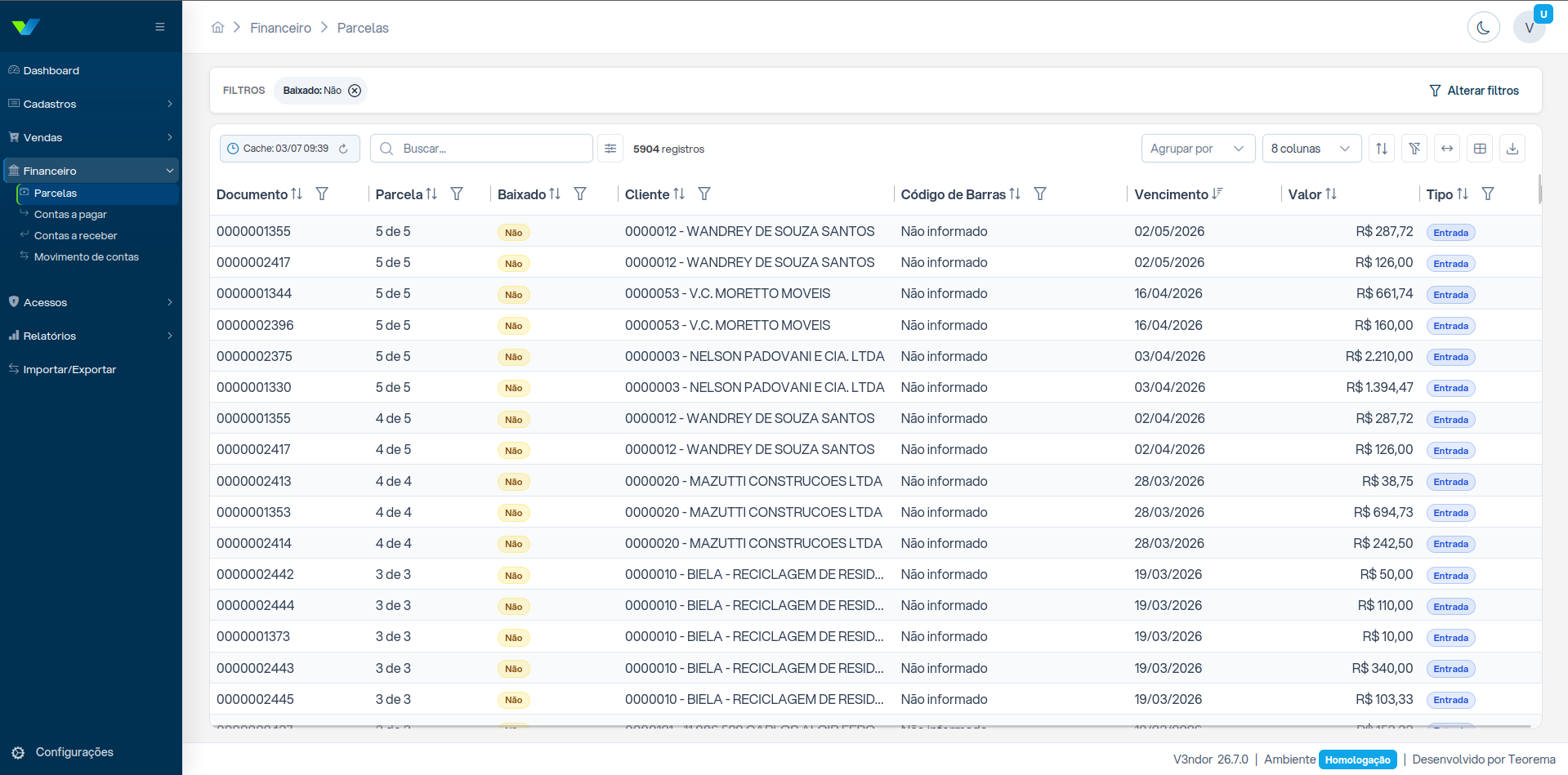Clear all column filters icon

pyautogui.click(x=1414, y=149)
